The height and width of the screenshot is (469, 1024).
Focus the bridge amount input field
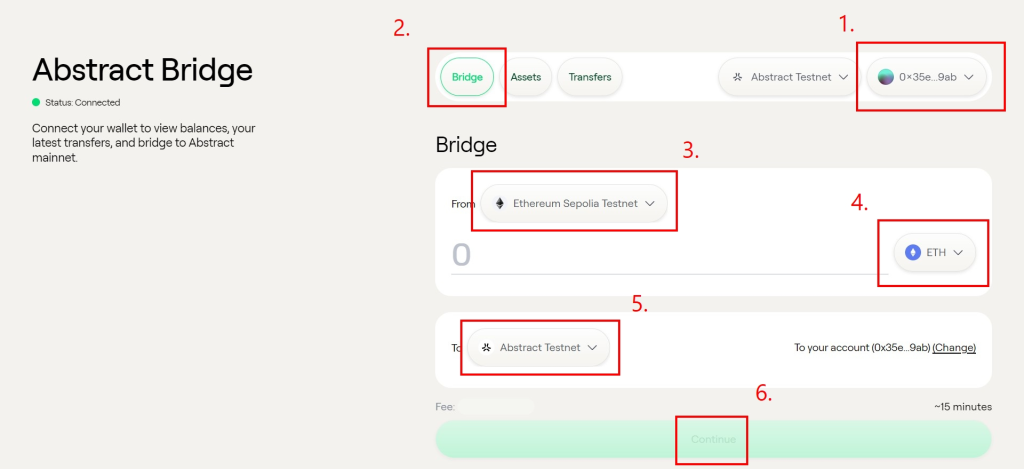point(660,255)
